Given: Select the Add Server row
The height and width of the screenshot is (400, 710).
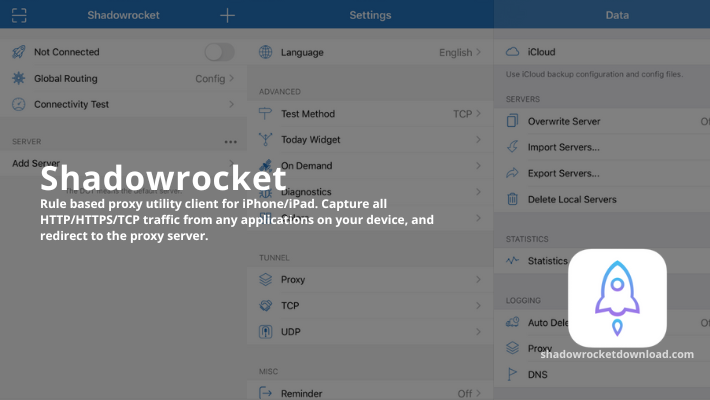Looking at the screenshot, I should [x=124, y=163].
